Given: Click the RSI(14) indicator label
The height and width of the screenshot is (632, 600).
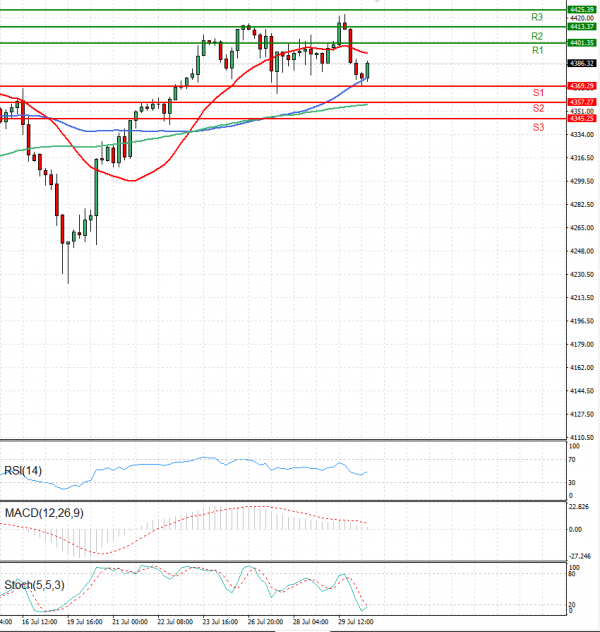Looking at the screenshot, I should click(x=23, y=470).
